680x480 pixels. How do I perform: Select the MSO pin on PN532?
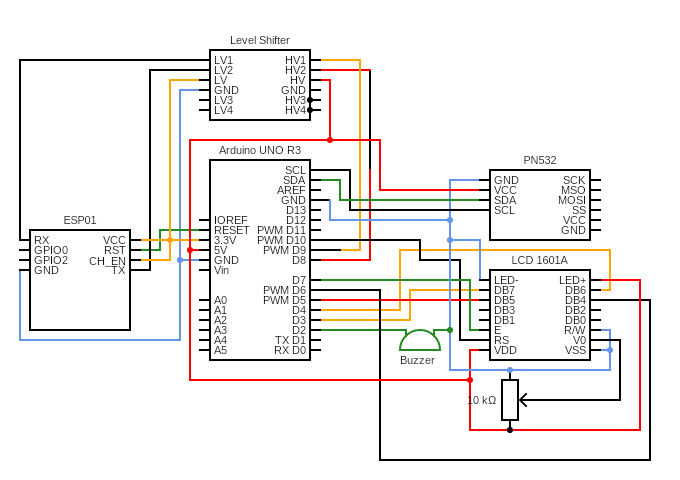point(573,190)
